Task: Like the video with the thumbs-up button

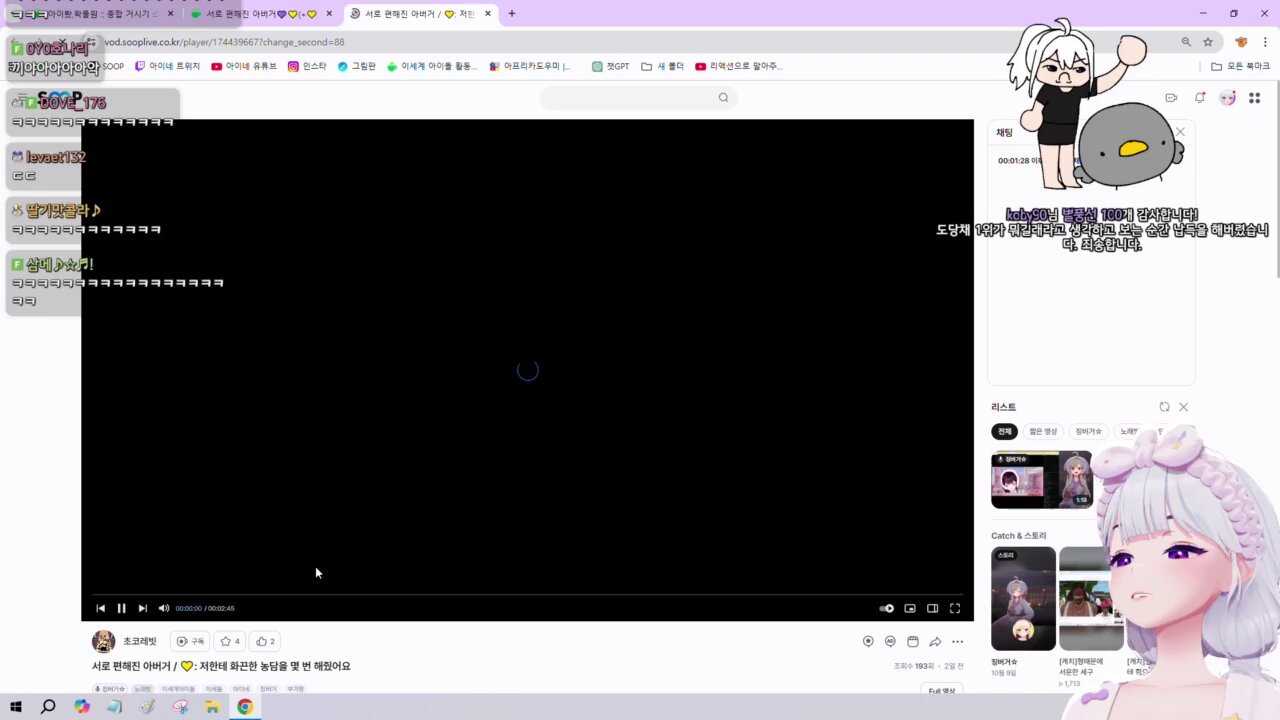Action: [266, 641]
